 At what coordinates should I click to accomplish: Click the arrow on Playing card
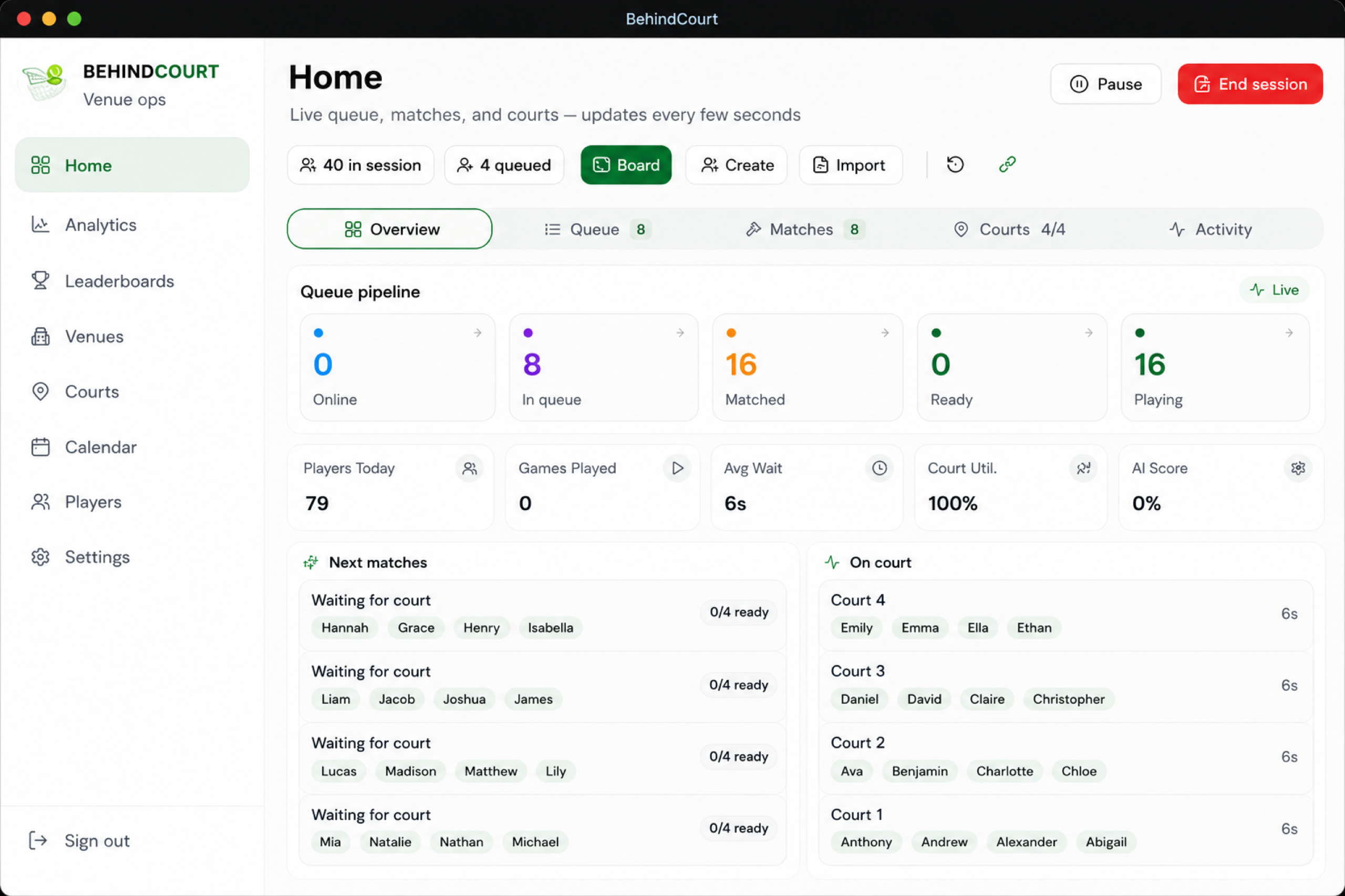pos(1289,332)
